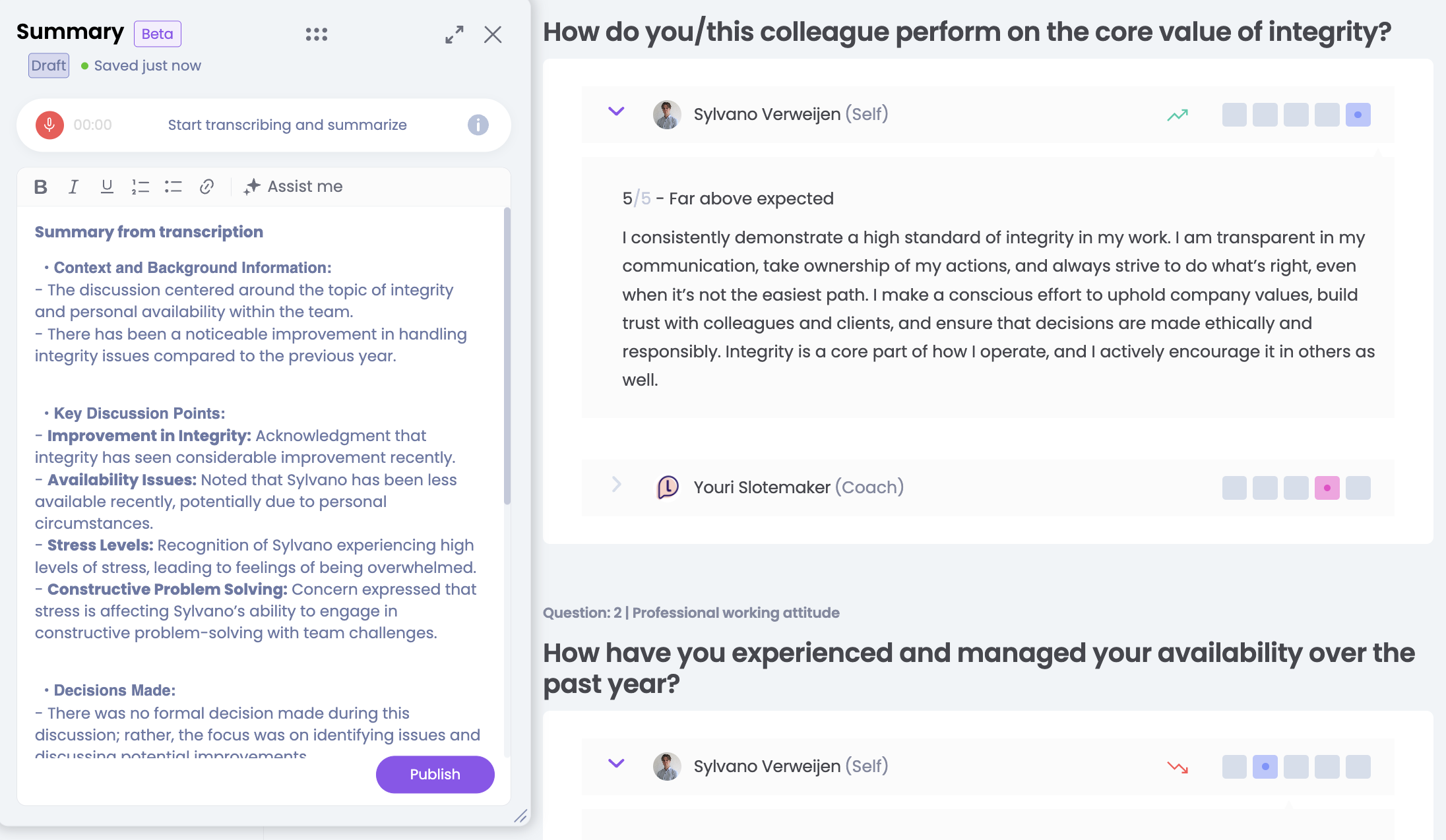Image resolution: width=1446 pixels, height=840 pixels.
Task: Click the transcription info icon
Action: coord(478,125)
